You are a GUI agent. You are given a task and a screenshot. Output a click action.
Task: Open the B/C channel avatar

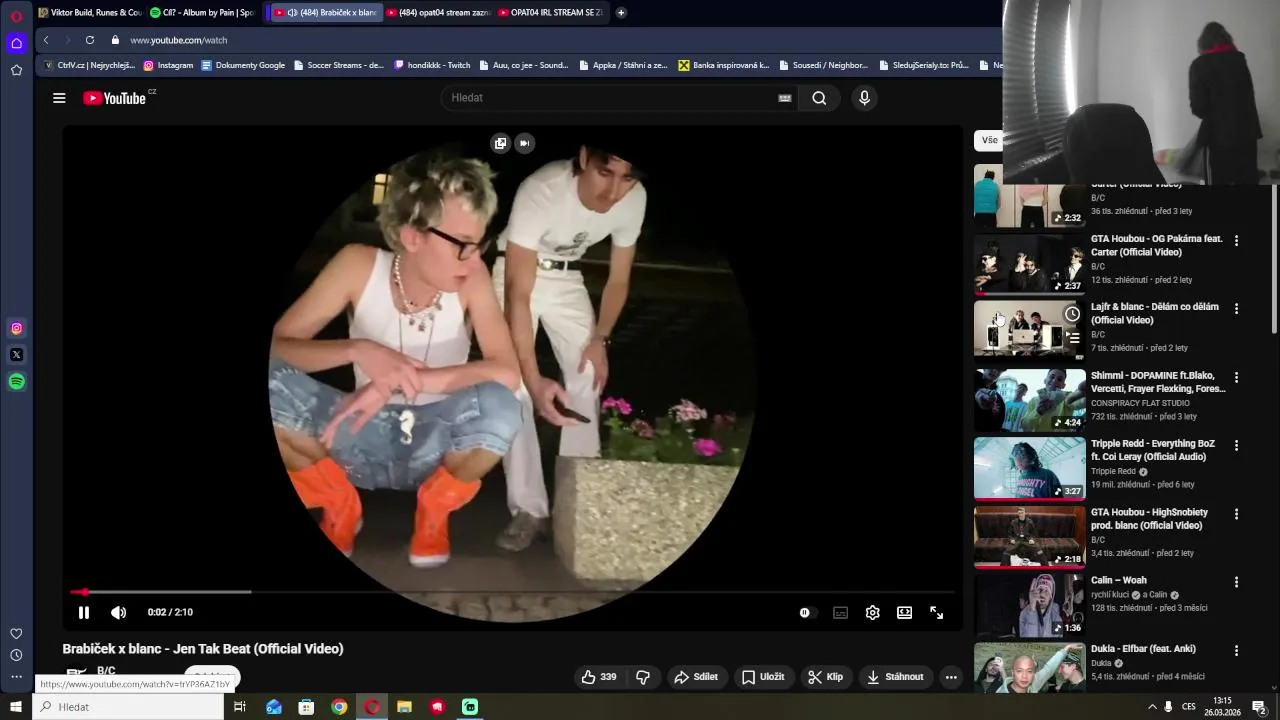point(75,675)
